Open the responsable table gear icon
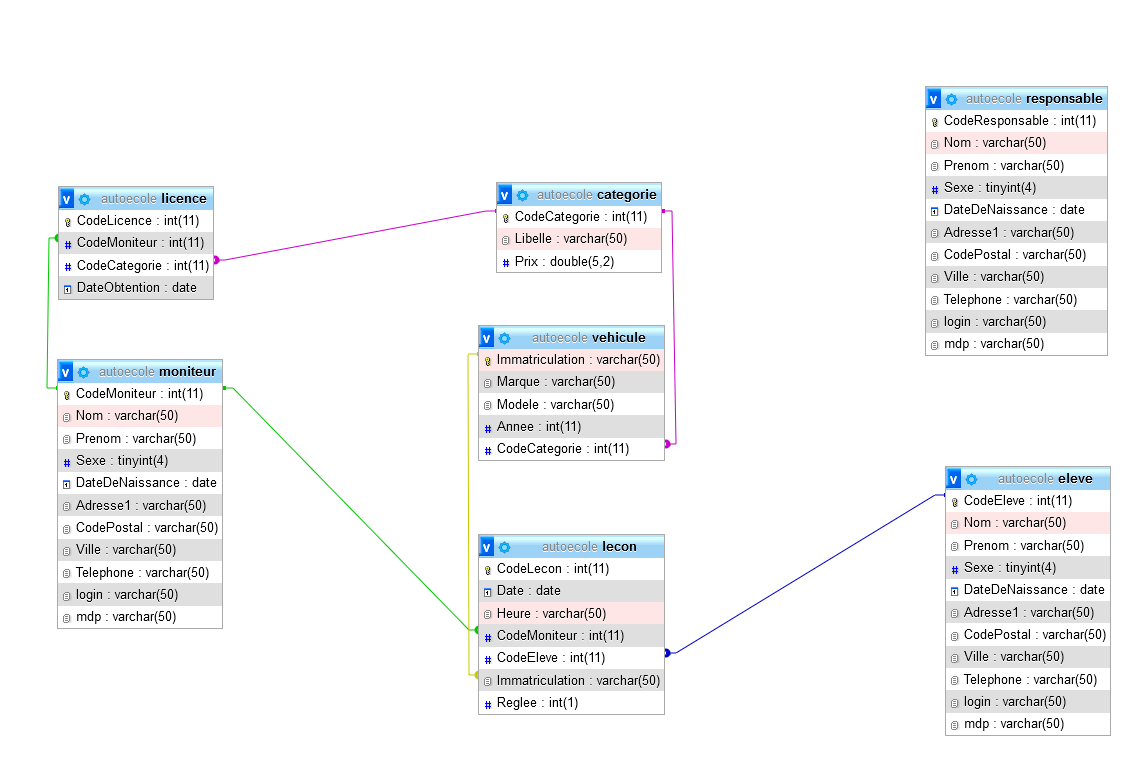This screenshot has height=757, width=1142. [951, 99]
